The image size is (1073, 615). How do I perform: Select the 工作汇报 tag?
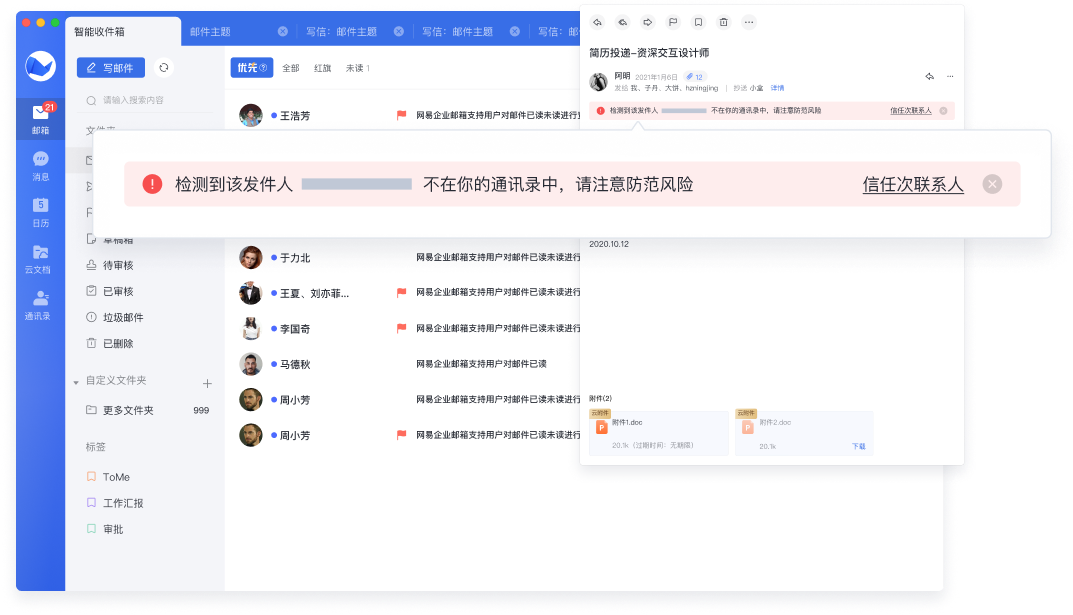point(123,503)
